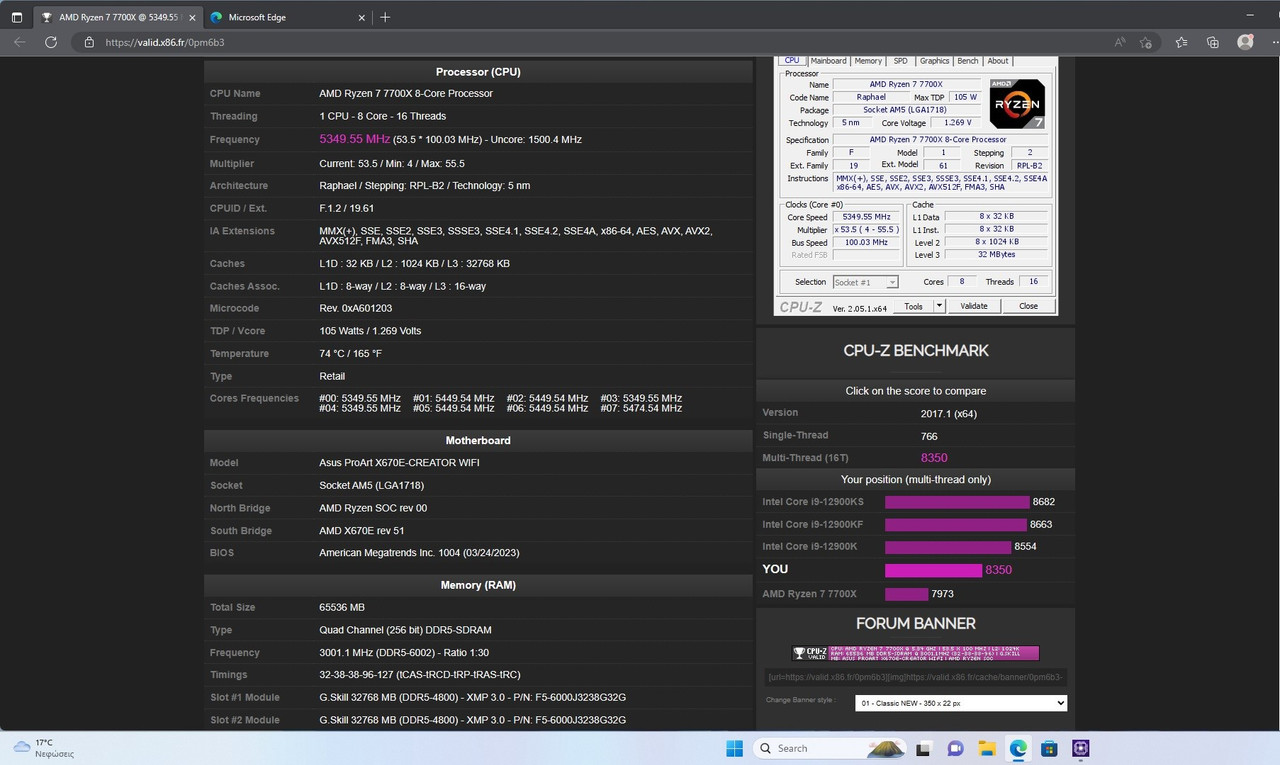
Task: Open a new browser tab with plus icon
Action: 386,17
